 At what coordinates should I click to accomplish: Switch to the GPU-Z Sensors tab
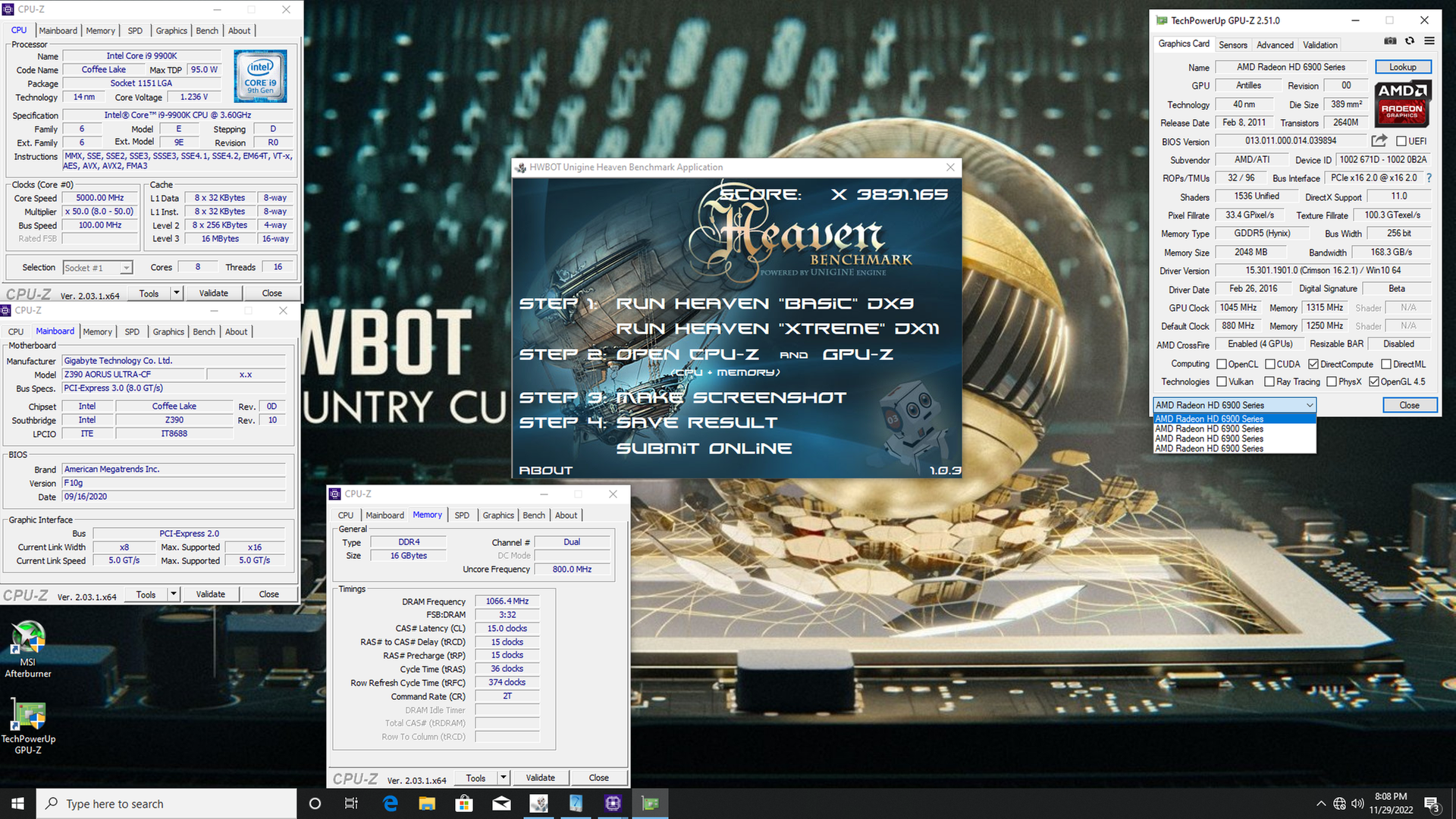pos(1232,45)
